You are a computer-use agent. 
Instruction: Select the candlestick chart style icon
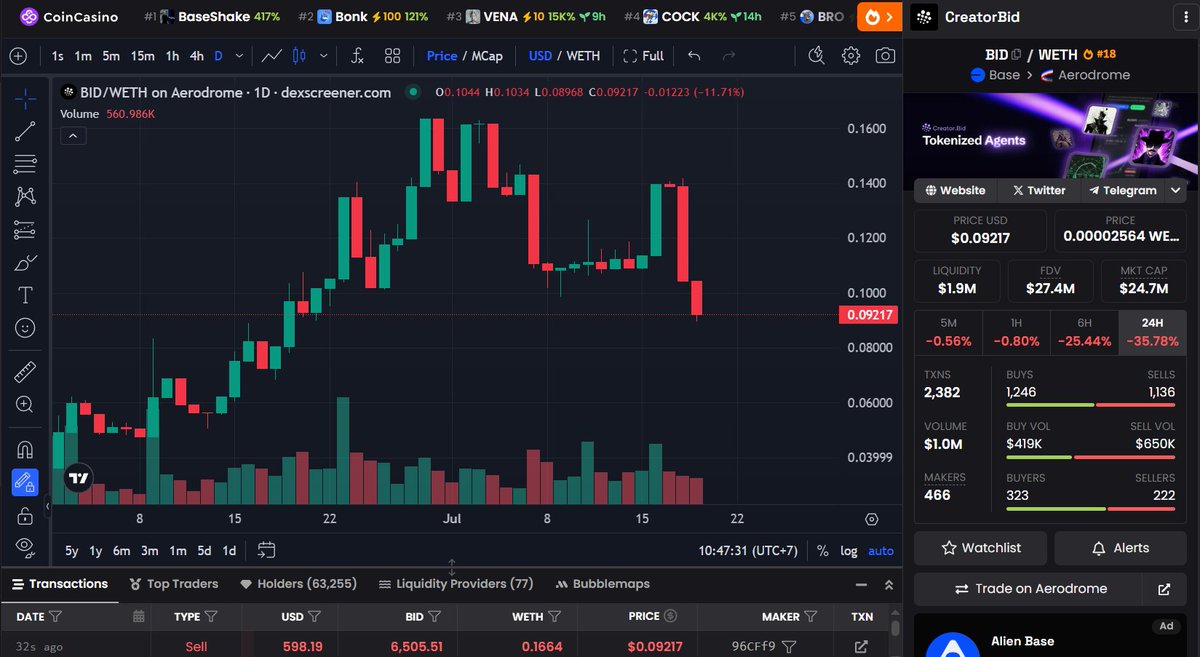pos(299,56)
